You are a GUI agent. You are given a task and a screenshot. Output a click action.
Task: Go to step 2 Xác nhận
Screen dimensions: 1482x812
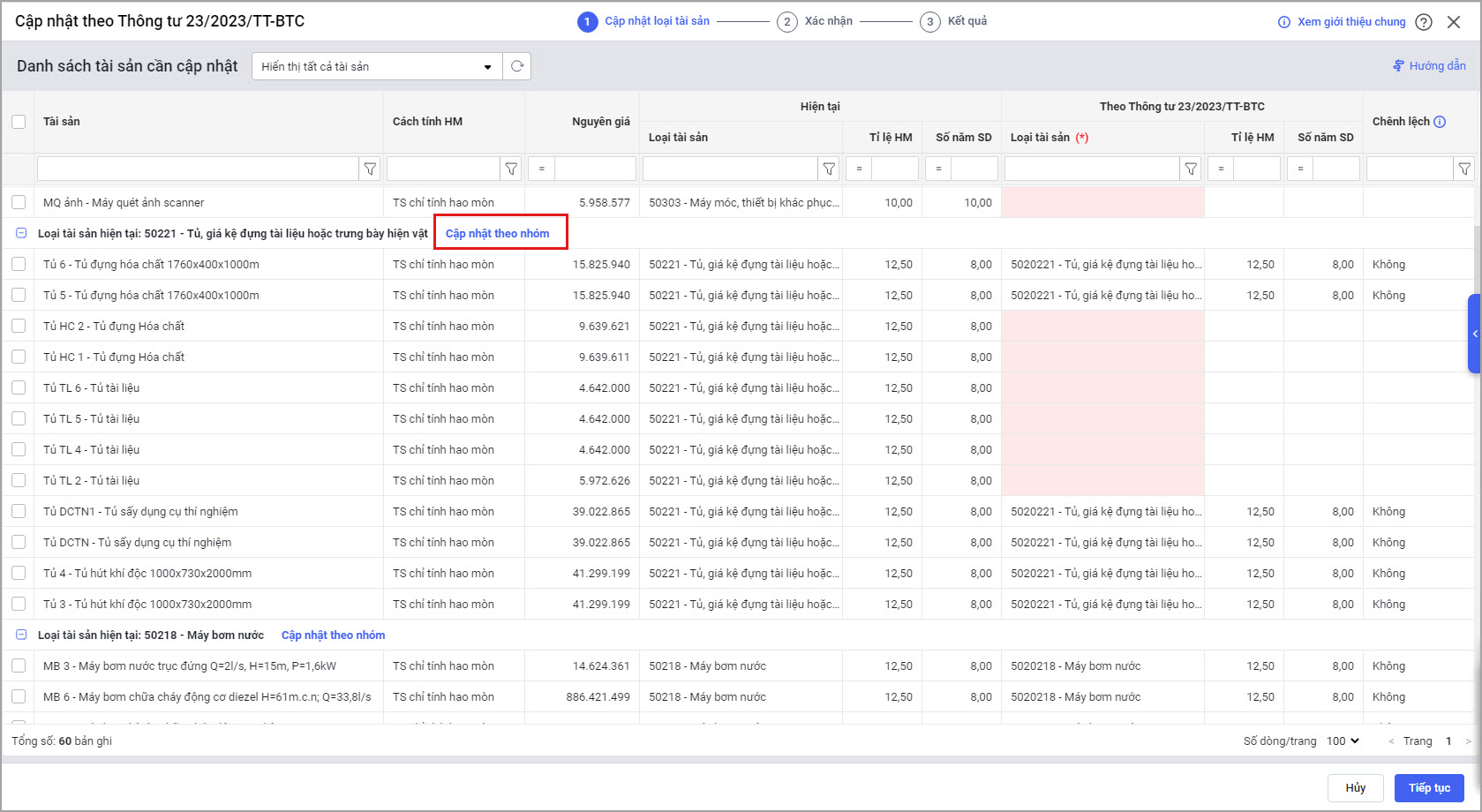815,21
